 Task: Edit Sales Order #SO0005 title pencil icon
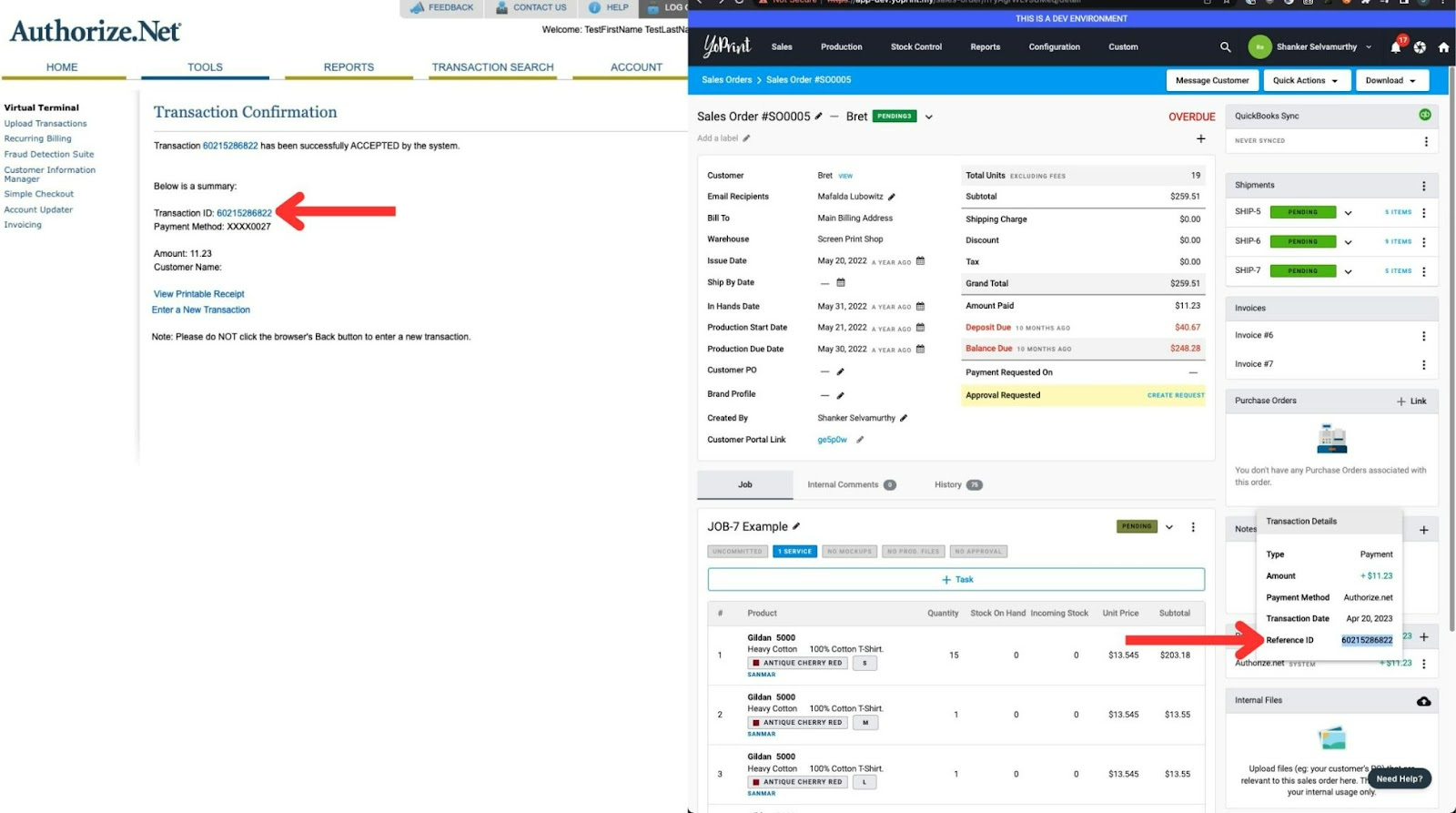(x=818, y=117)
